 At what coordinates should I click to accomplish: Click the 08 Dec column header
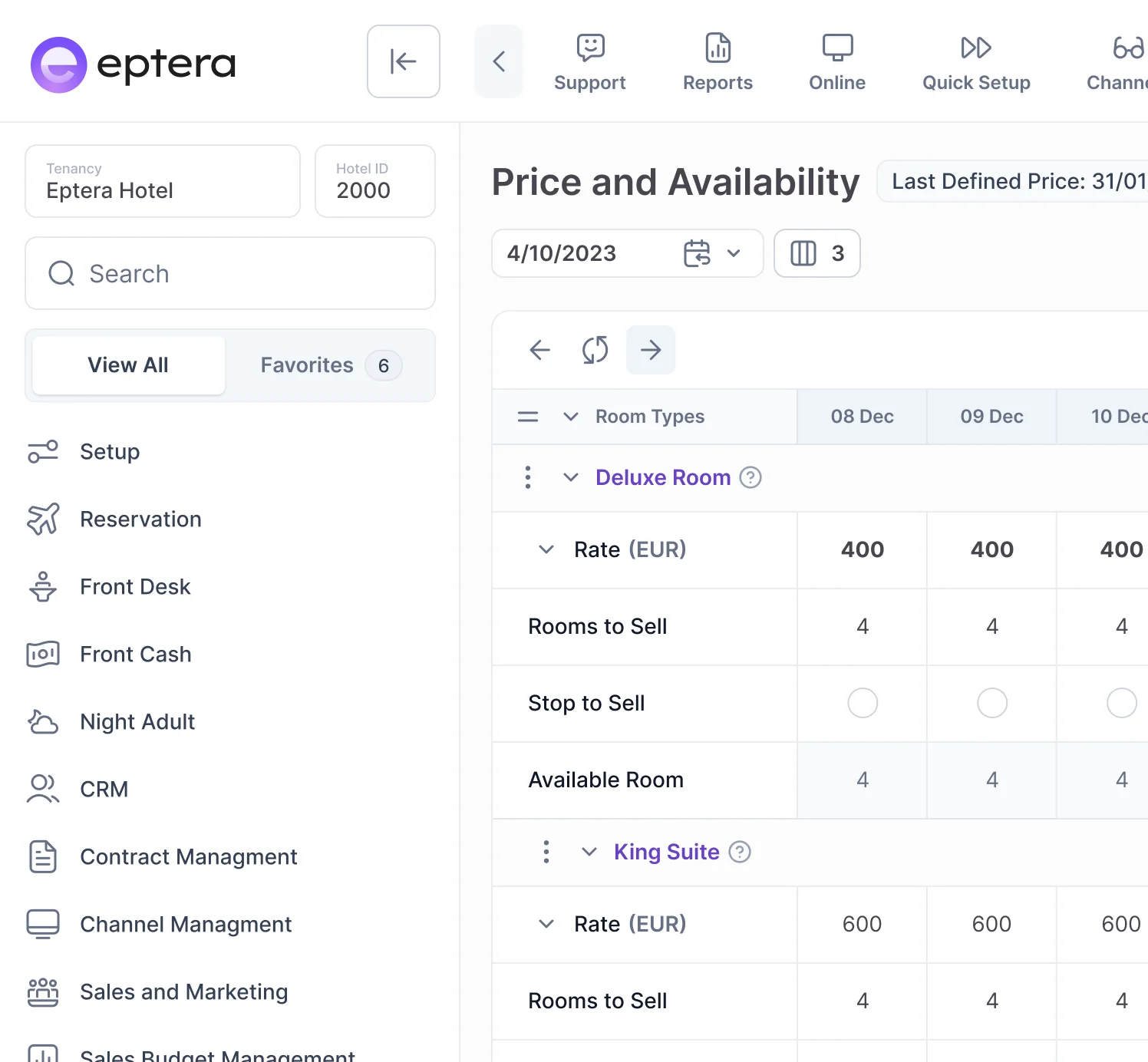click(x=863, y=417)
